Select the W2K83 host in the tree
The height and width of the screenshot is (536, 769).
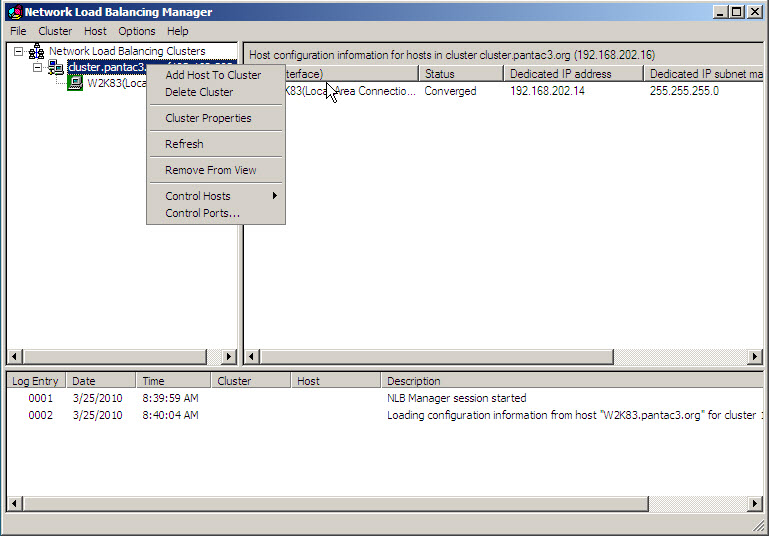click(117, 83)
